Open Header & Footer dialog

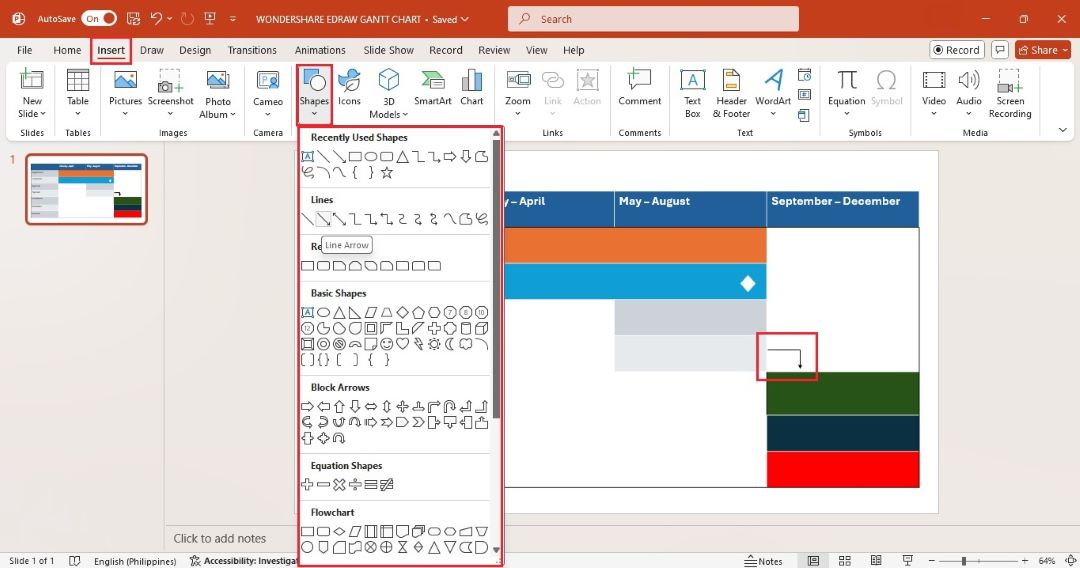click(x=731, y=94)
